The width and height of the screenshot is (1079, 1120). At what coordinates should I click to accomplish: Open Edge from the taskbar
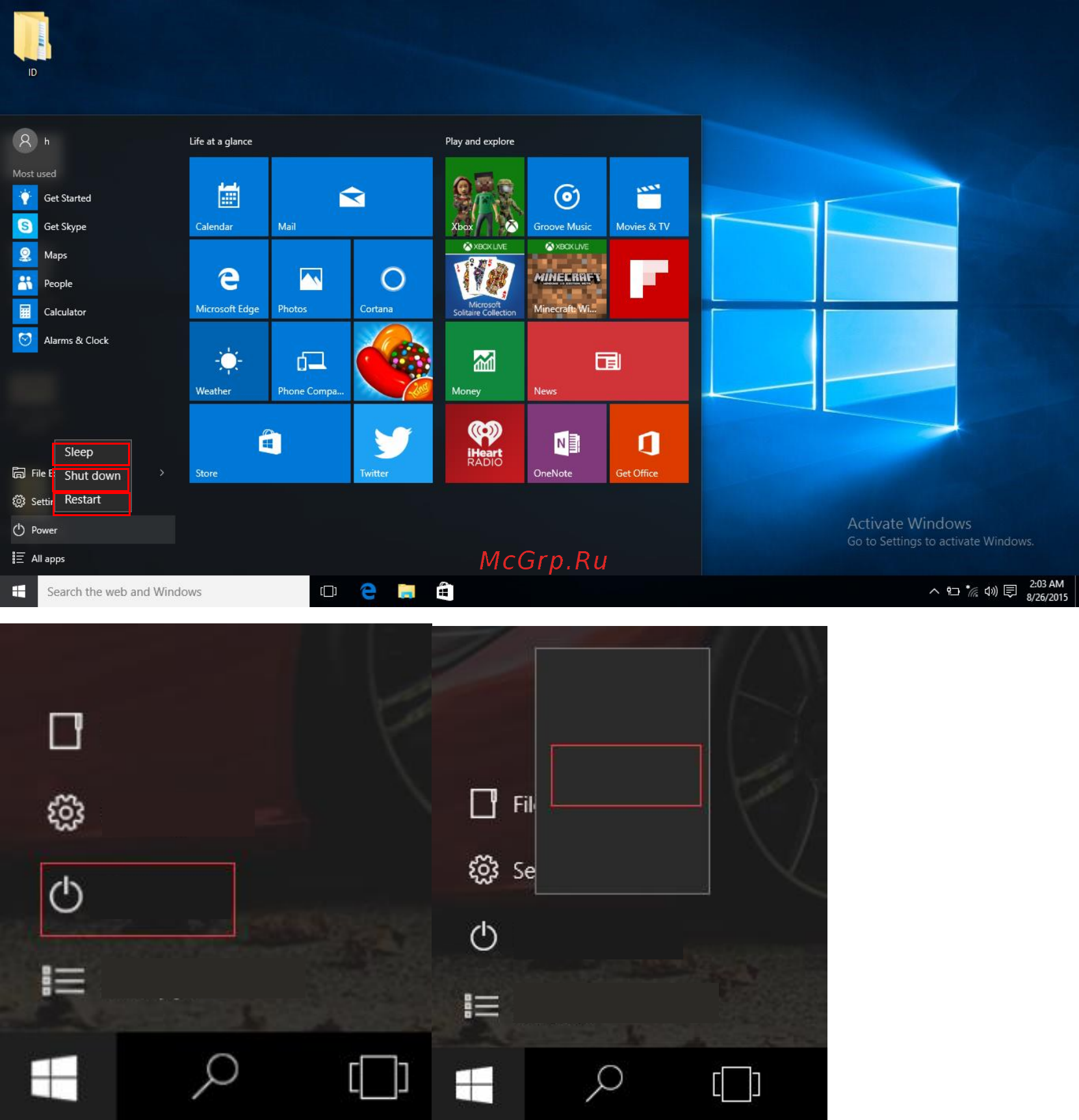click(x=368, y=592)
